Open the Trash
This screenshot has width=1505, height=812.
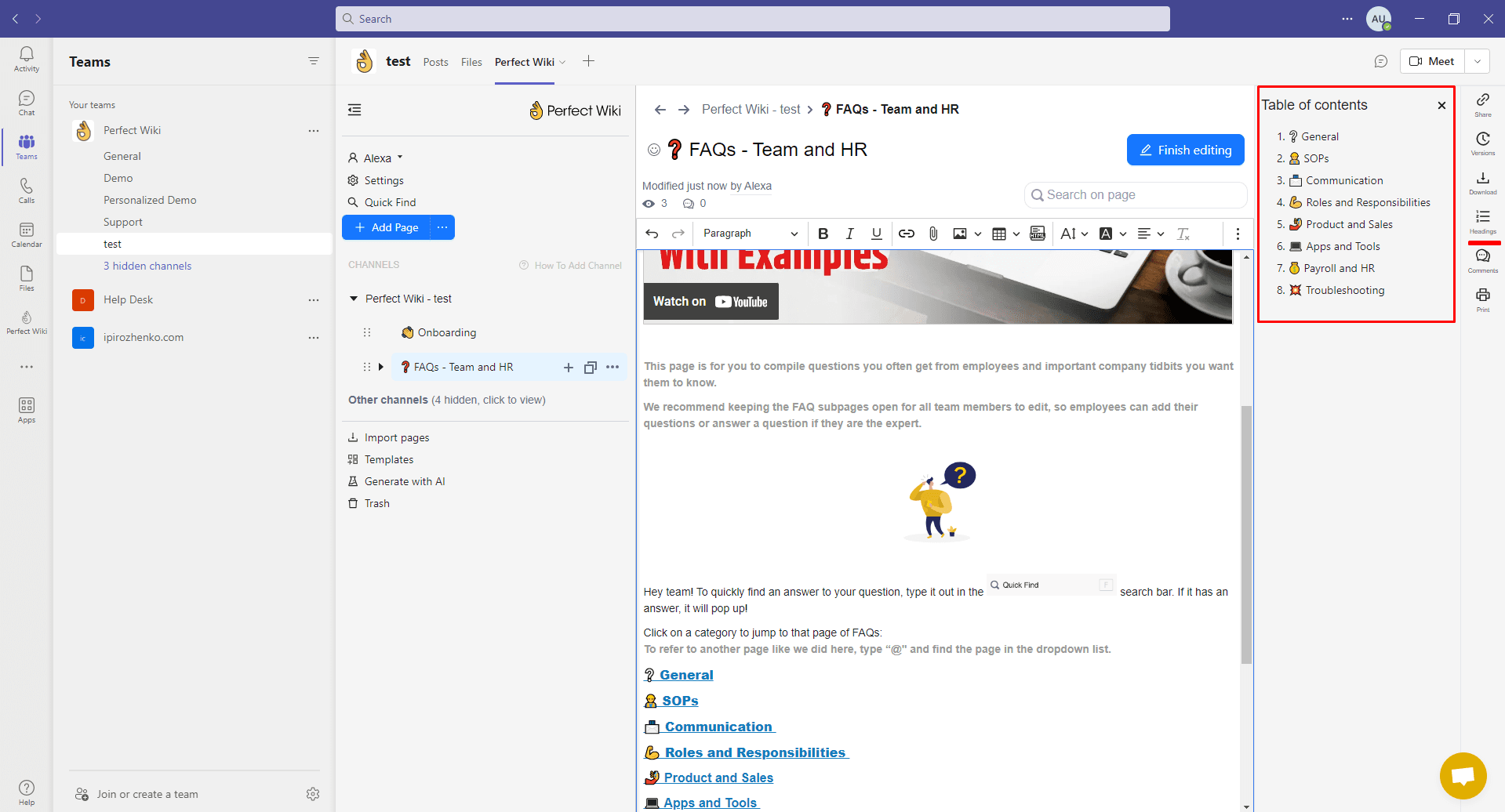(369, 503)
